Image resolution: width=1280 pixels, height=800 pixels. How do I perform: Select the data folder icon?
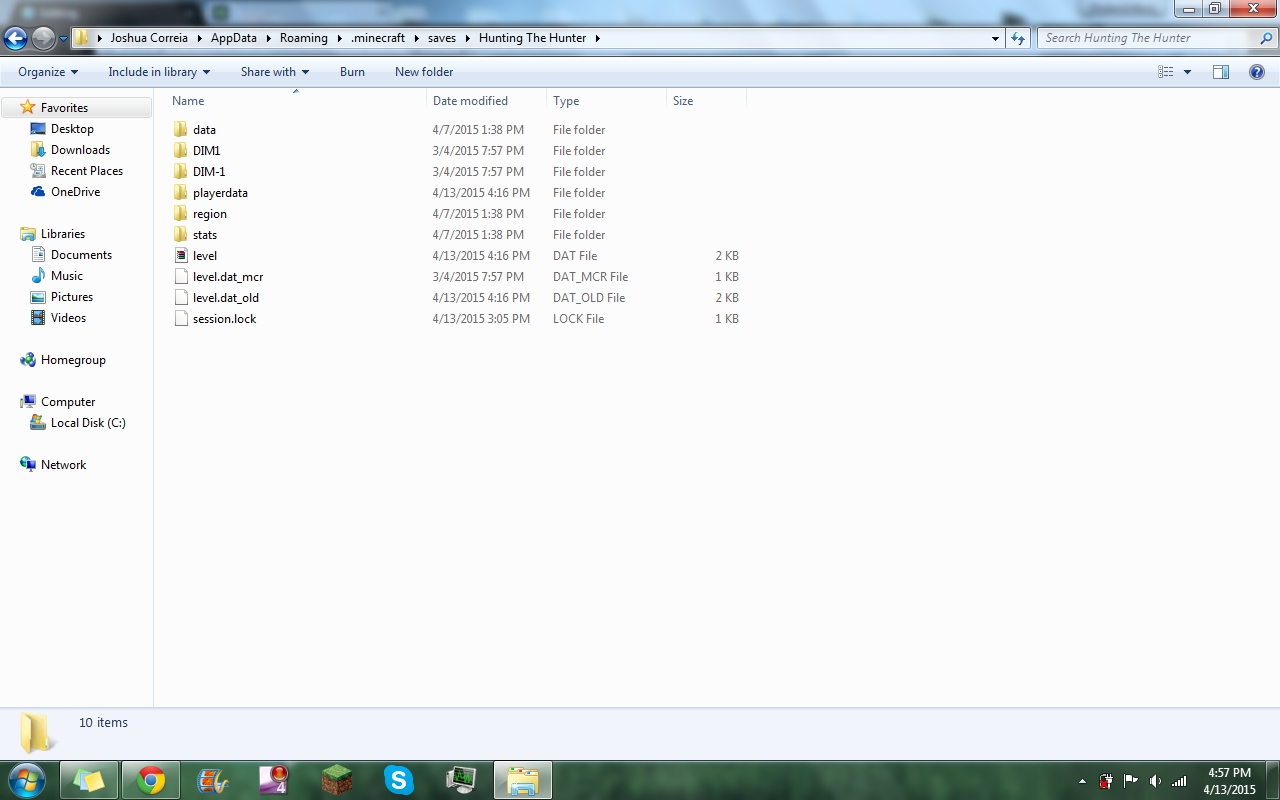(181, 130)
